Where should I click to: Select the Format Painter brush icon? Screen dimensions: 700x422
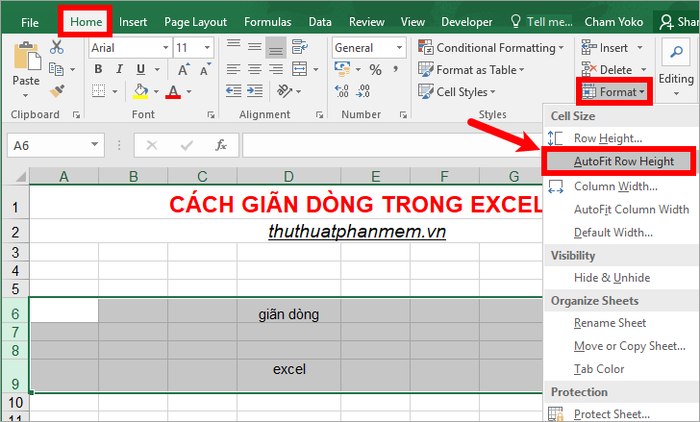pos(55,90)
